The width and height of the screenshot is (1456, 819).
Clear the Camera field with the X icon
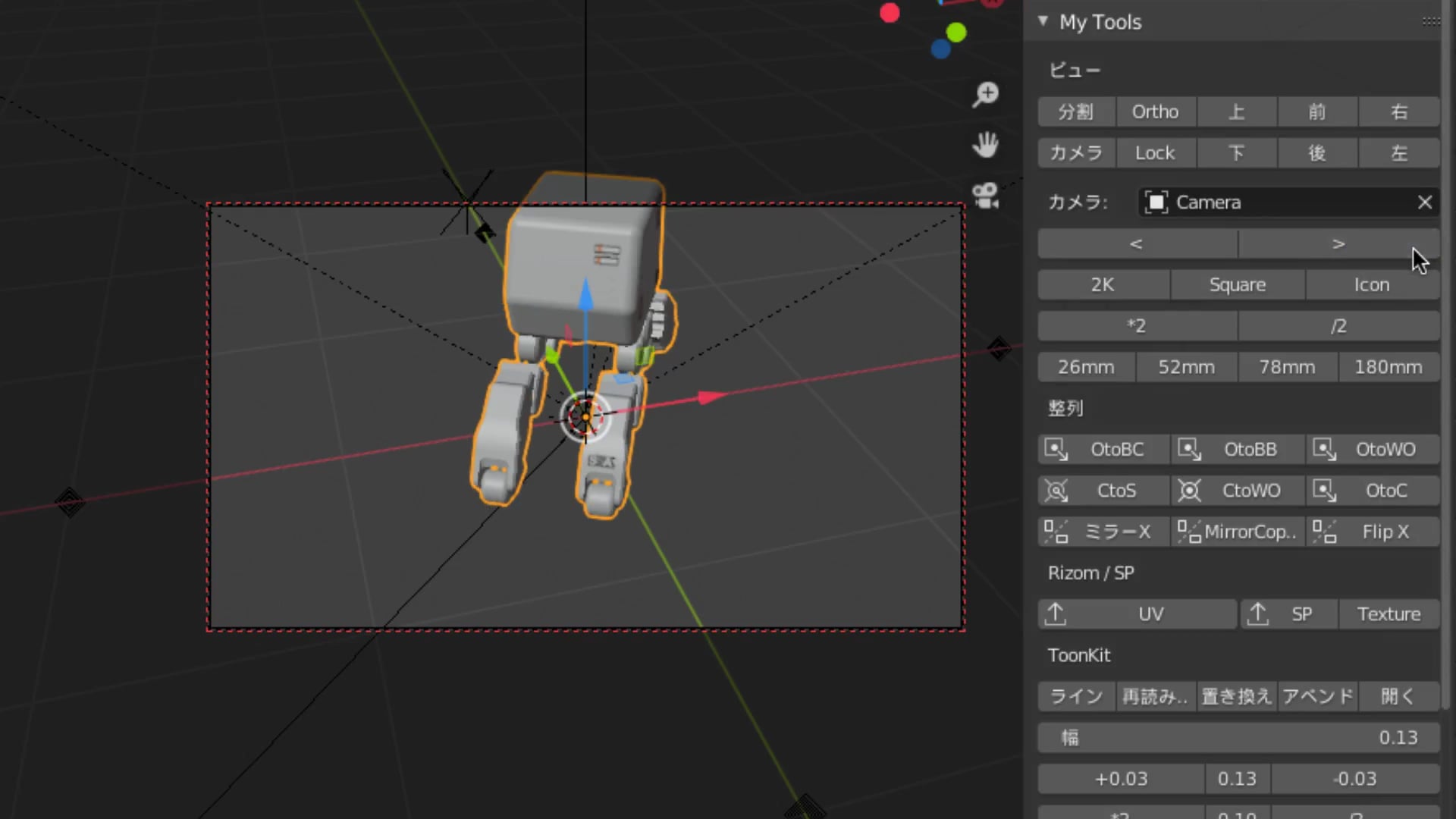point(1425,202)
